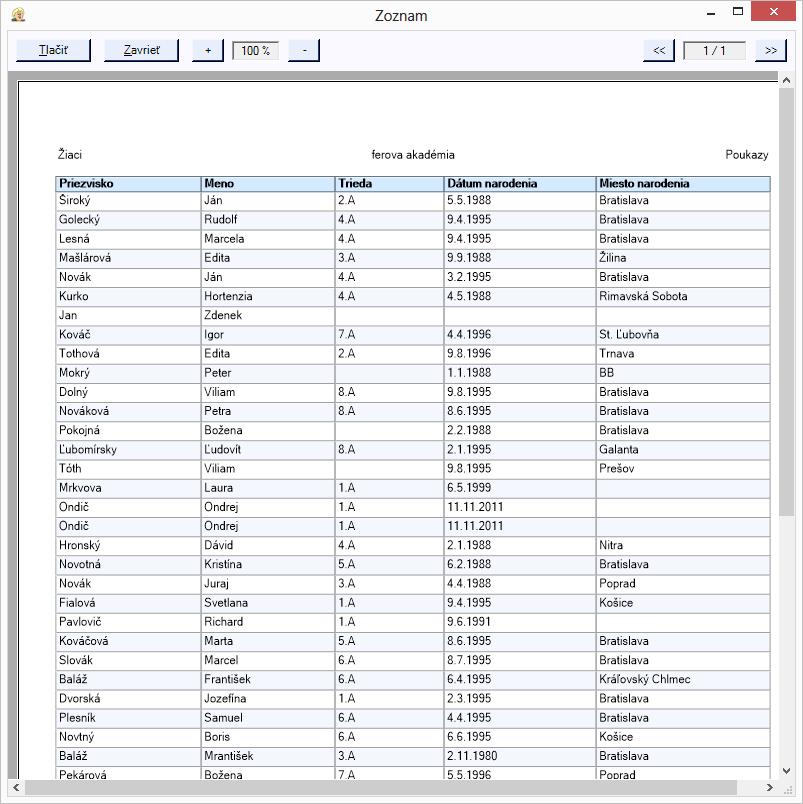The height and width of the screenshot is (804, 803).
Task: Click the 1 / 1 page indicator field
Action: tap(714, 51)
